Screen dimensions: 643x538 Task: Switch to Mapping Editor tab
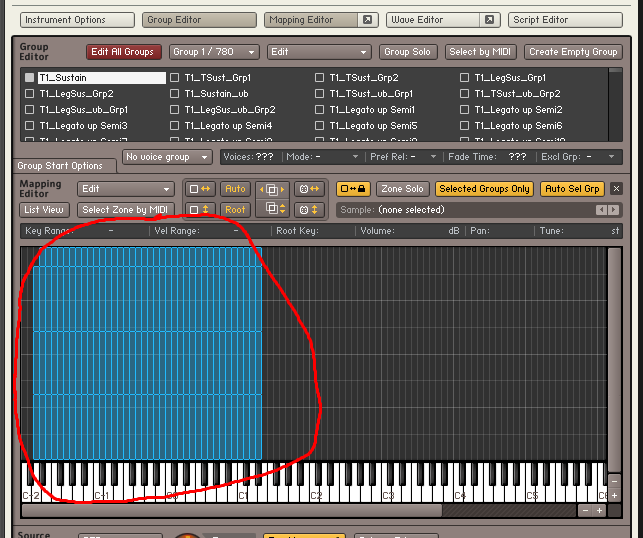pos(312,20)
